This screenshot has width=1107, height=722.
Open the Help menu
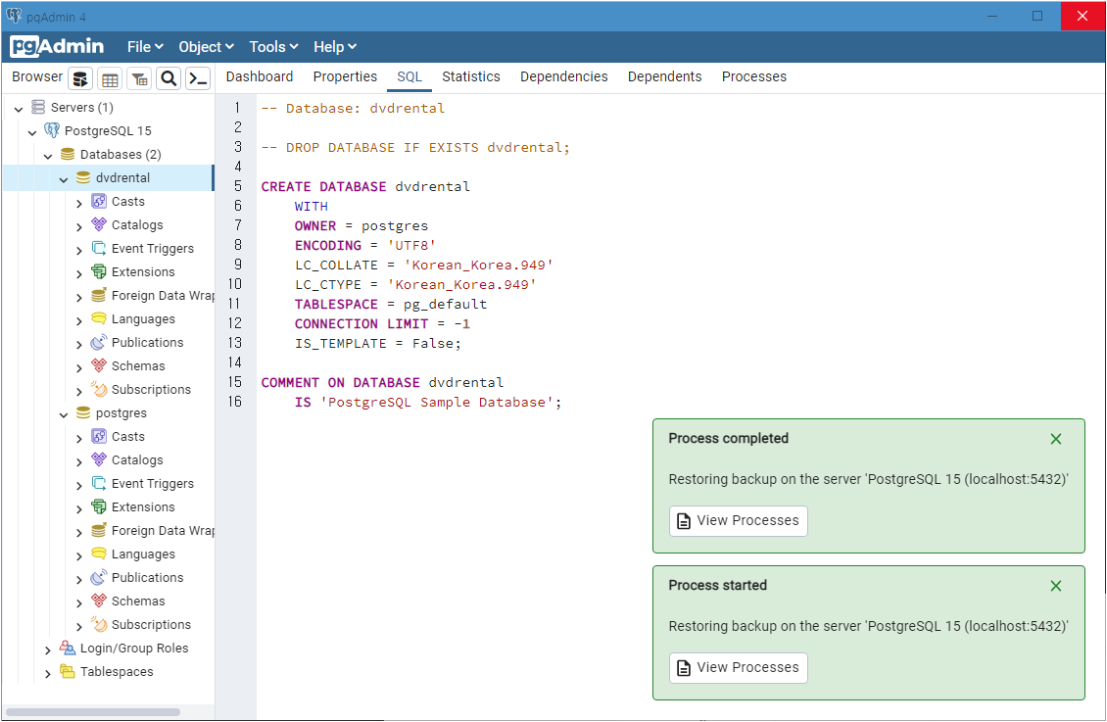pos(335,47)
